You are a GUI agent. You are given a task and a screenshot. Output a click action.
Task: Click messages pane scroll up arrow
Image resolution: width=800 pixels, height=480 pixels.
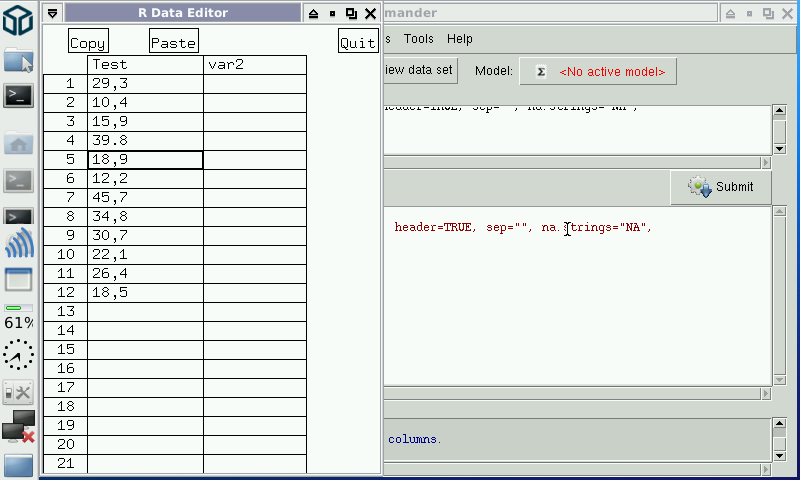pyautogui.click(x=780, y=423)
